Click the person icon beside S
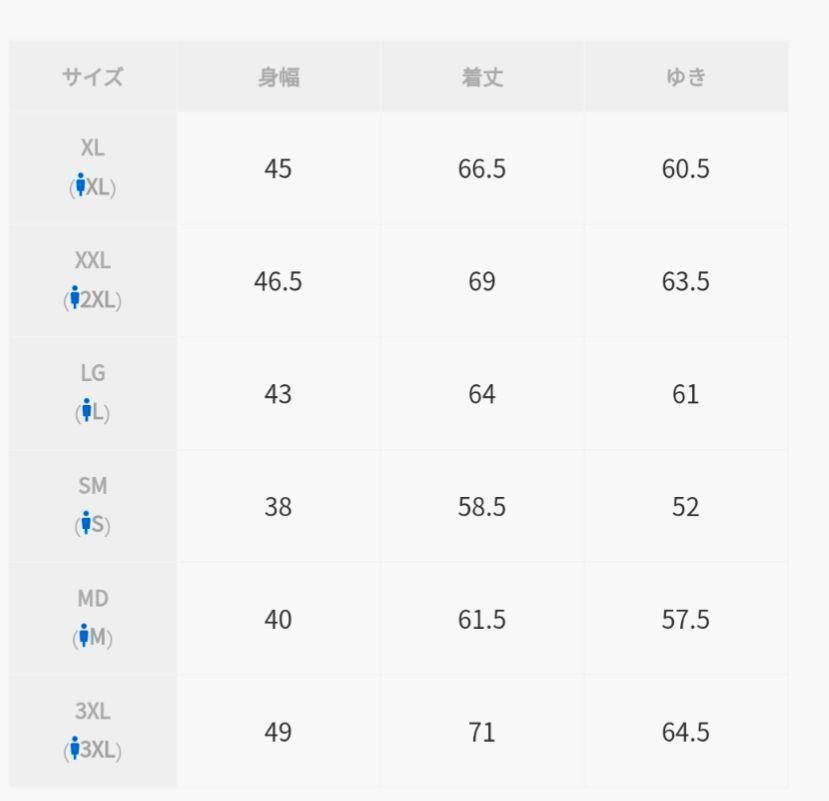Viewport: 829px width, 801px height. (x=86, y=522)
